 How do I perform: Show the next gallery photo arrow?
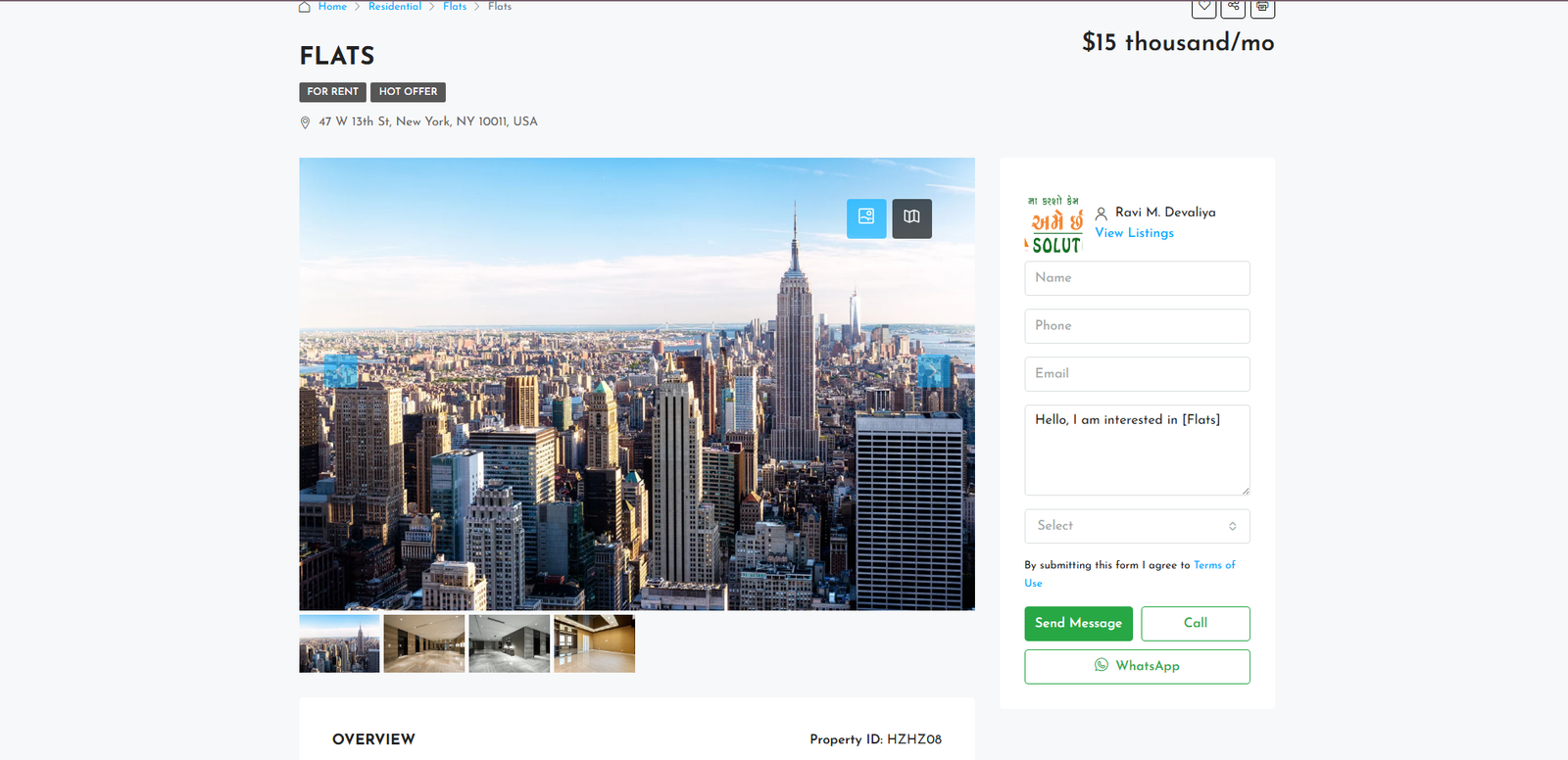[933, 371]
